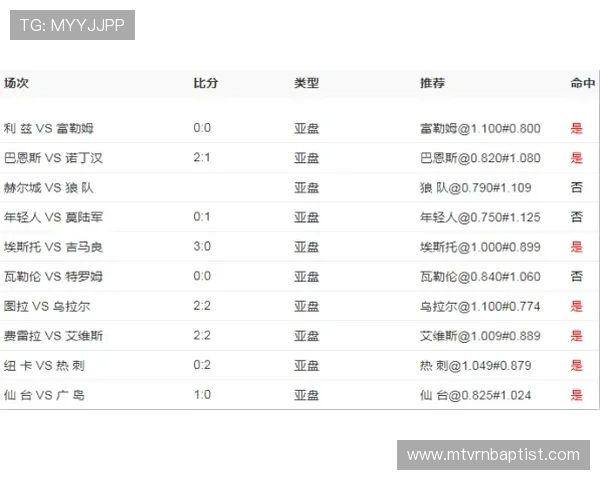Click the recommendation 年轻人@0.750#1.125

coord(480,217)
